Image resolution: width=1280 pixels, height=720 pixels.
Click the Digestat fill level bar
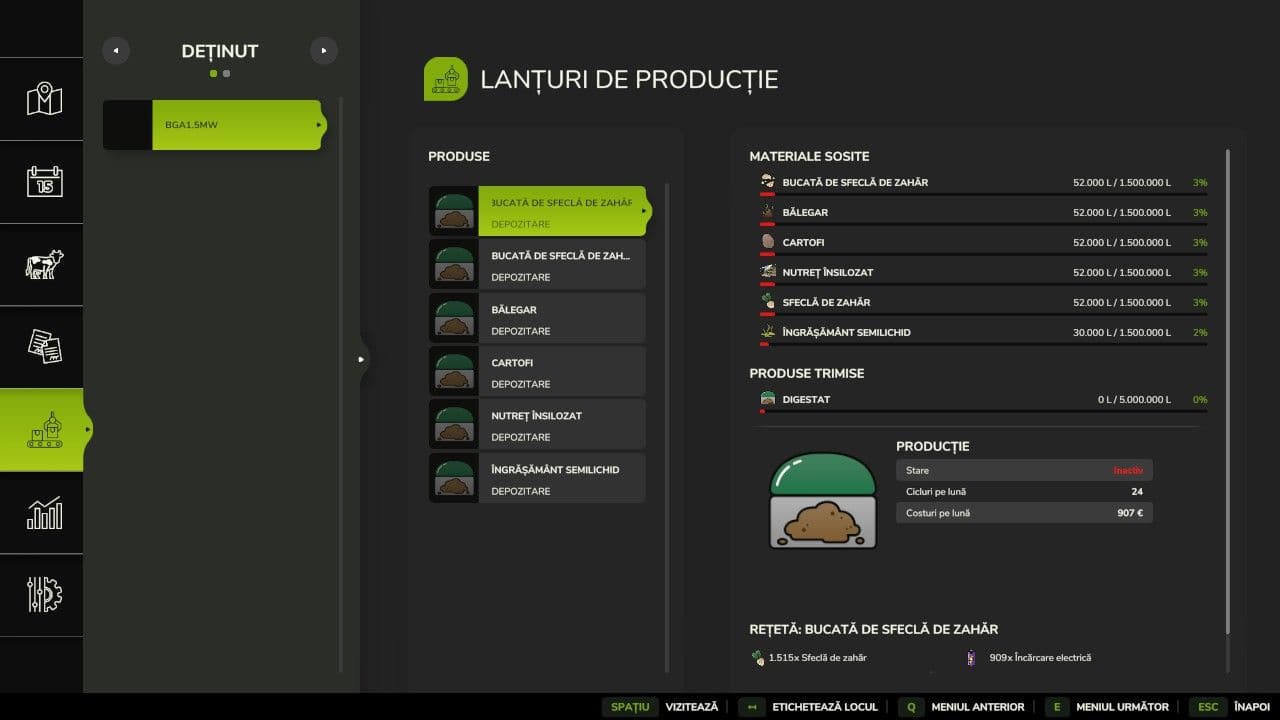982,410
